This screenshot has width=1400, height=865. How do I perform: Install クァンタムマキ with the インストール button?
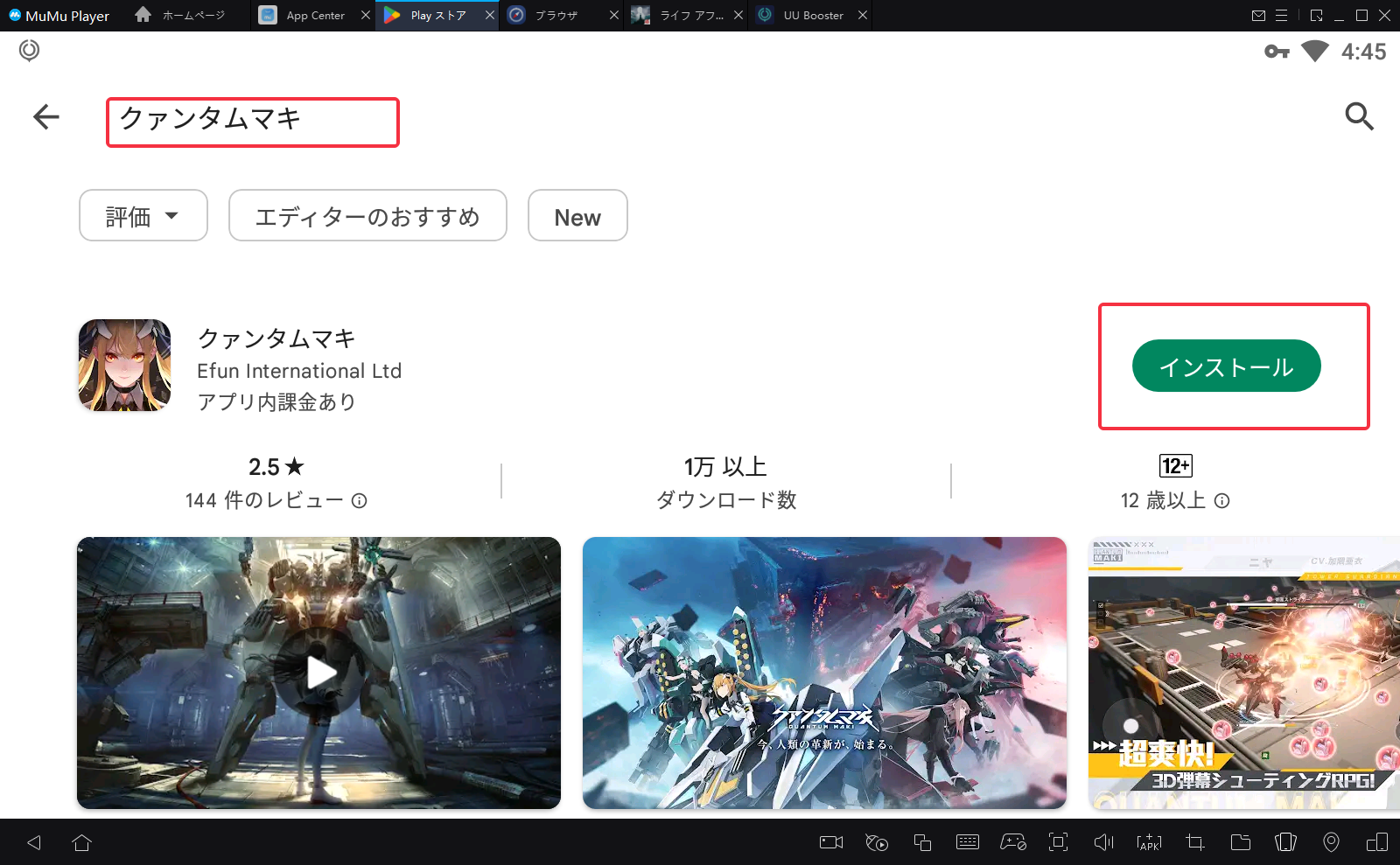point(1226,366)
